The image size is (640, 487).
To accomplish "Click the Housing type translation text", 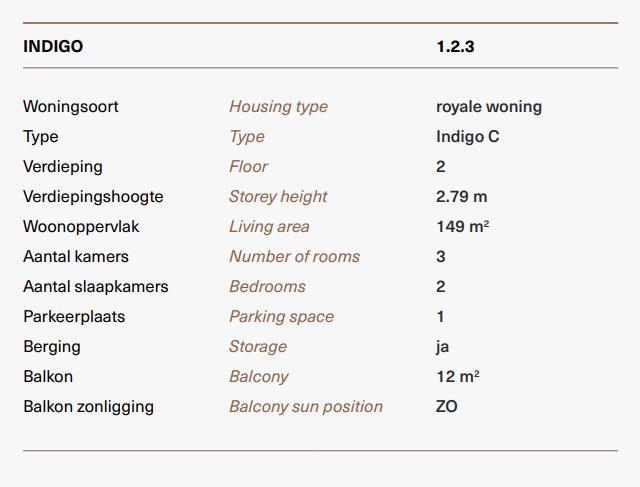I will tap(278, 107).
